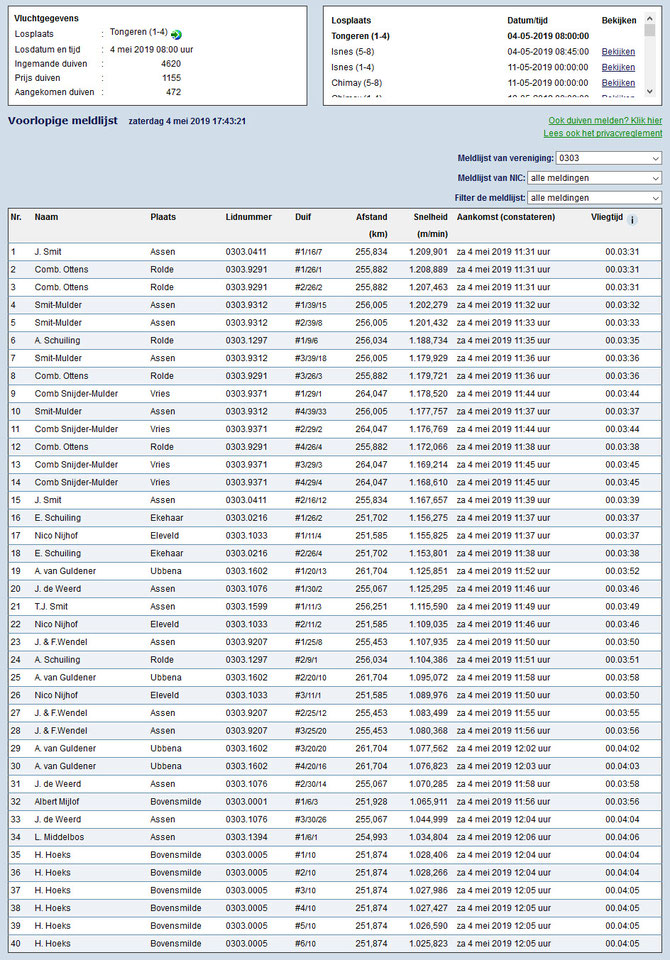
Task: Click scroll down arrow in Losplaats list
Action: coord(650,91)
